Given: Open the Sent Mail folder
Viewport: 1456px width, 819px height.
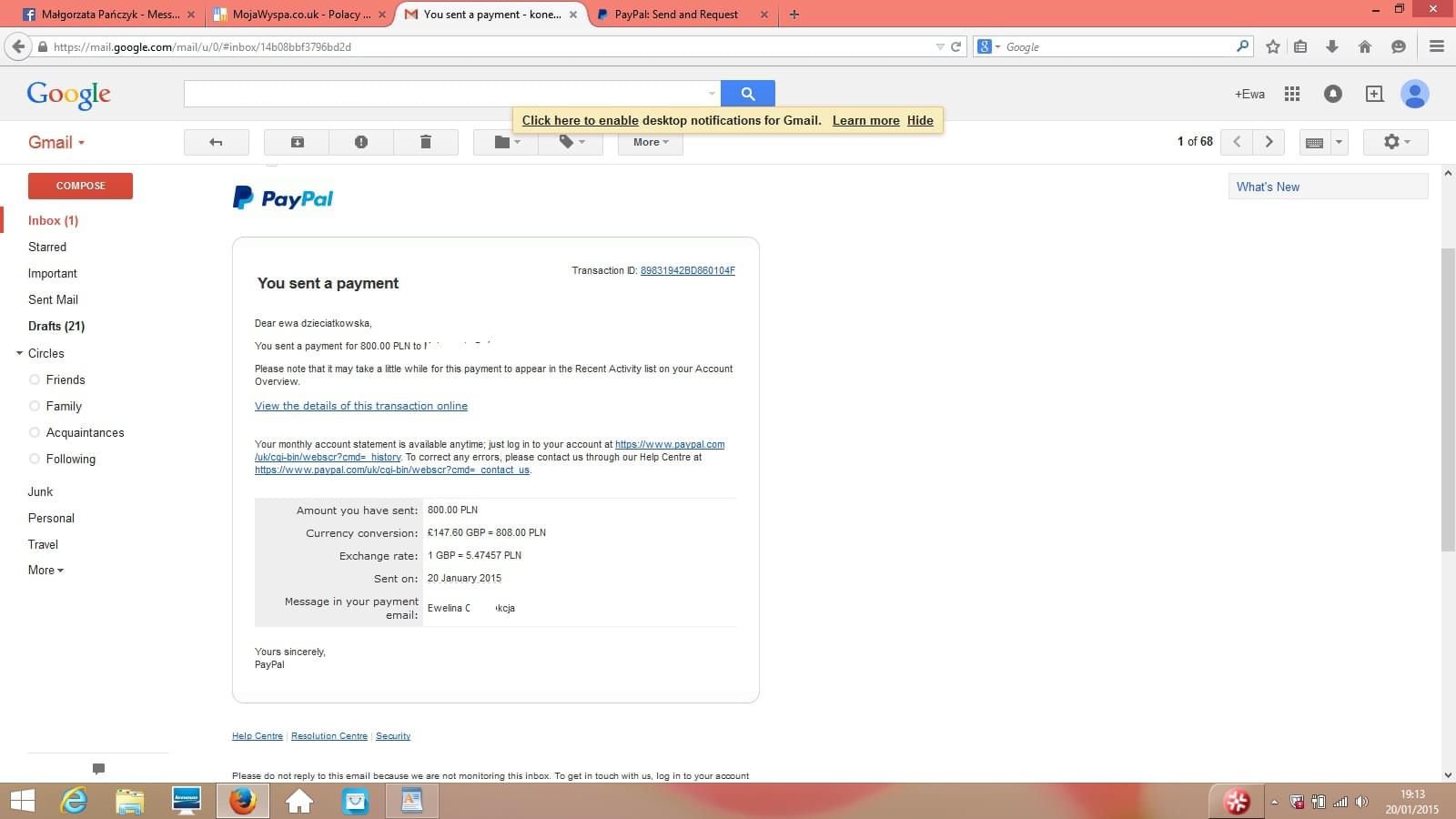Looking at the screenshot, I should (x=53, y=299).
